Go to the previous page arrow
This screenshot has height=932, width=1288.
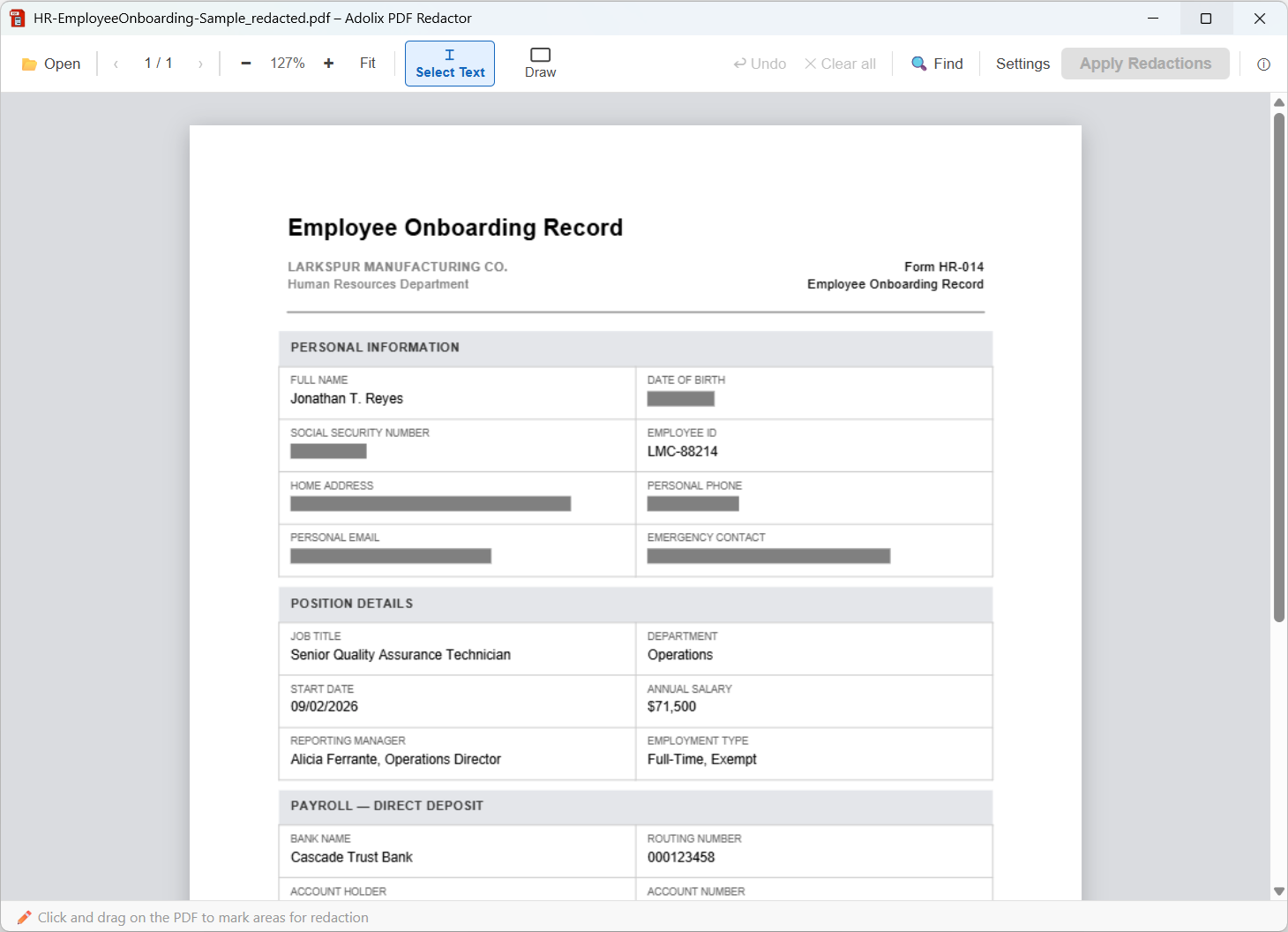point(116,64)
